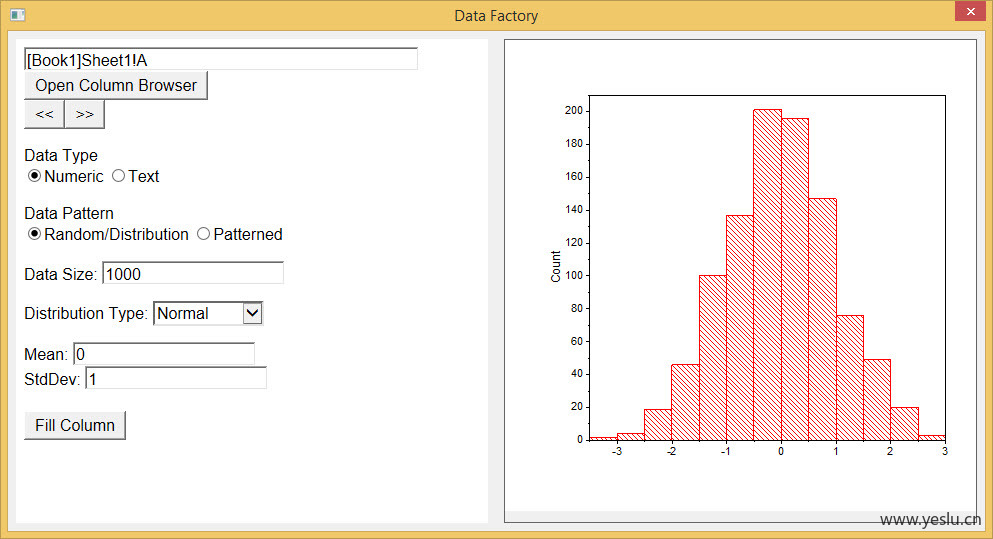Select the Numeric data type radio

34,176
